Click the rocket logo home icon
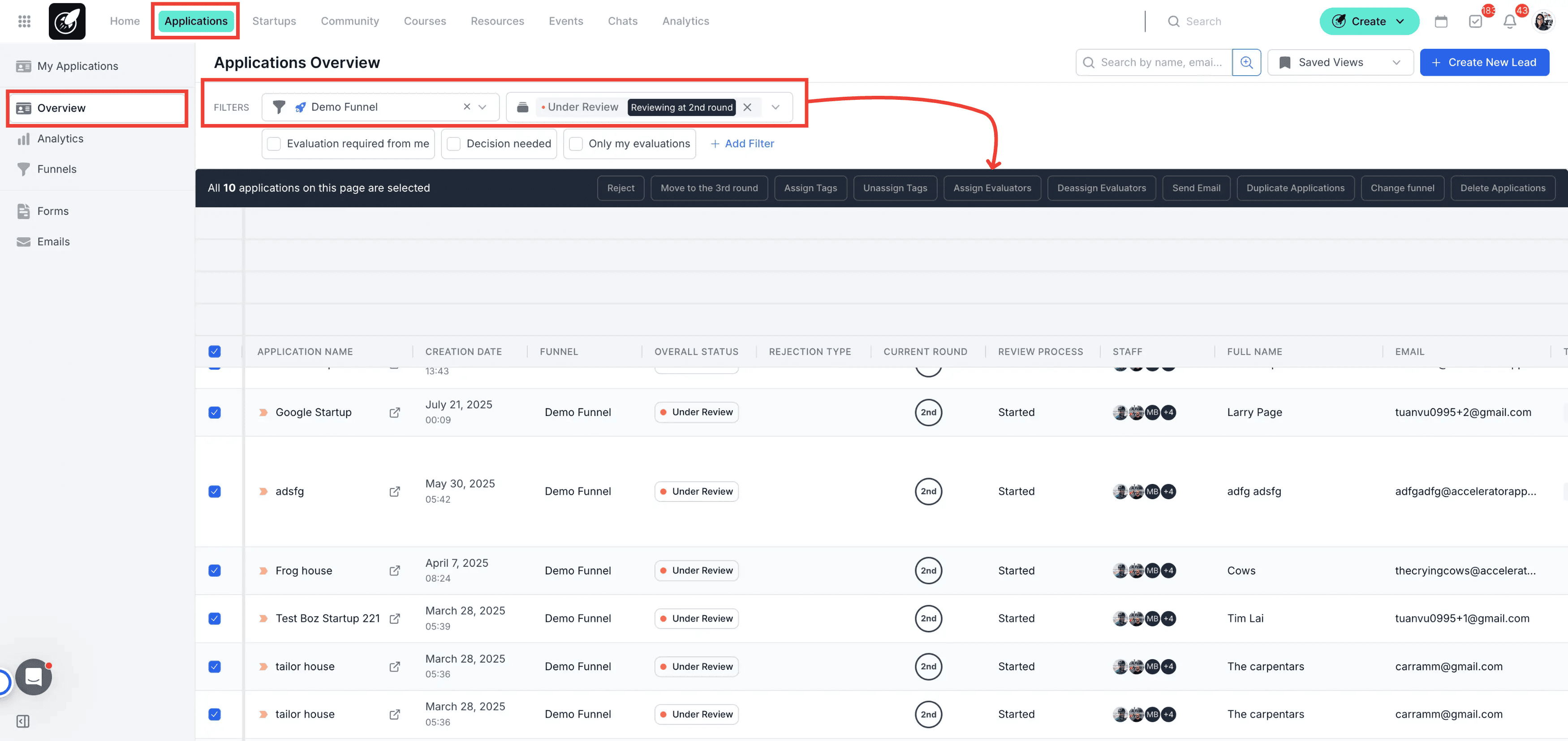This screenshot has width=1568, height=741. (67, 21)
